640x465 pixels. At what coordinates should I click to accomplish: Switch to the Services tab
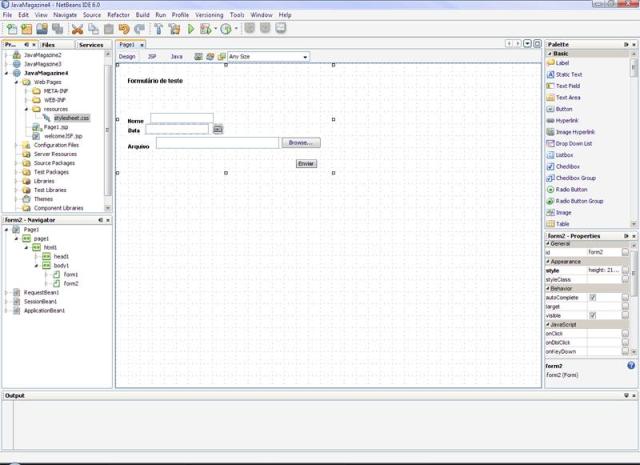click(91, 45)
